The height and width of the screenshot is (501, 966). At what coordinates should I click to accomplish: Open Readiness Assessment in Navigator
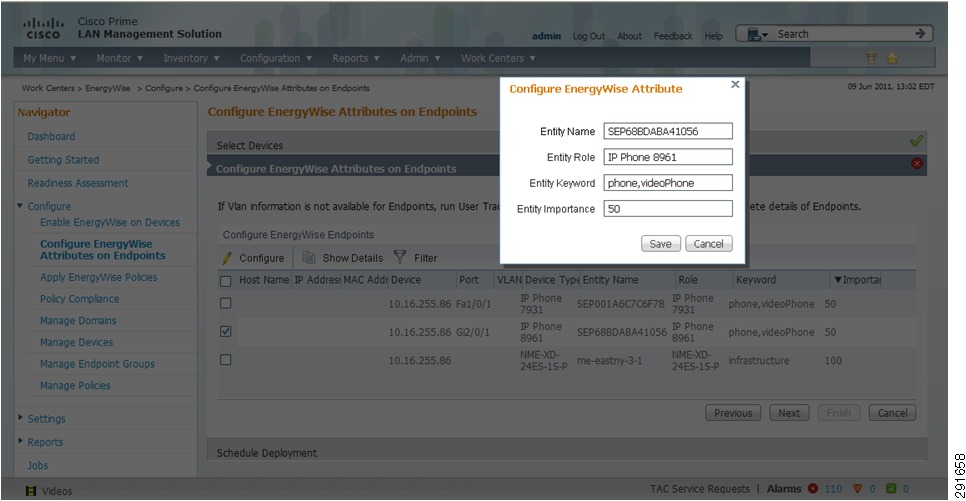tap(78, 183)
